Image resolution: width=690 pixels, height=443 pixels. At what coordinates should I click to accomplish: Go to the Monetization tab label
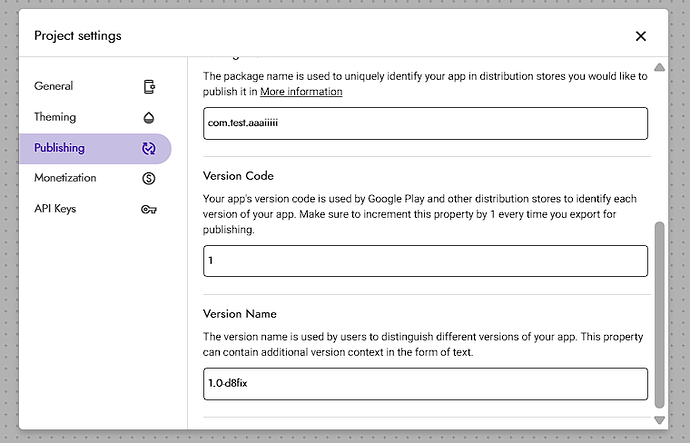click(x=65, y=178)
